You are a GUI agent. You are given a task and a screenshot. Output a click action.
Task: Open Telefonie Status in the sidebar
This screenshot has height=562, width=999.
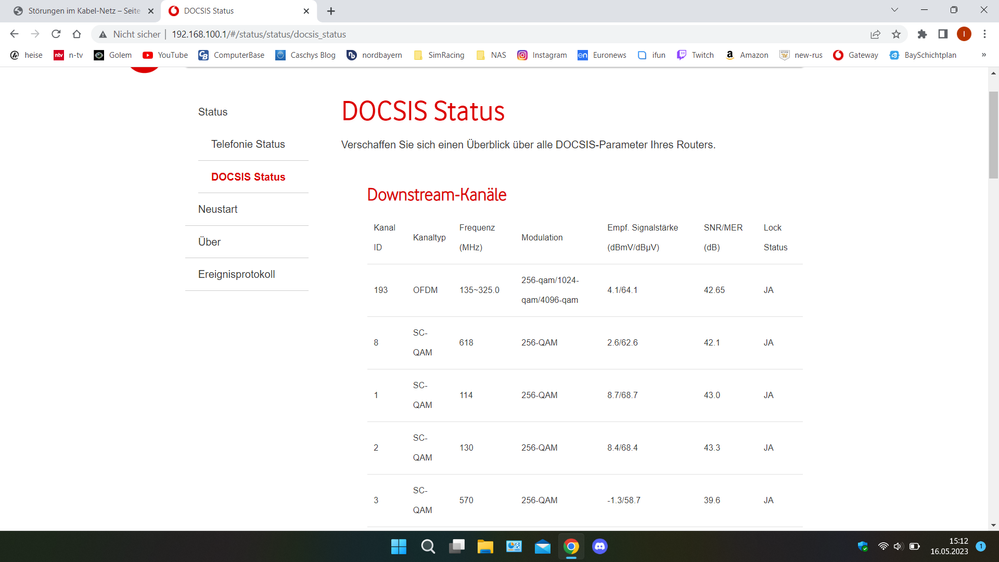pos(248,145)
